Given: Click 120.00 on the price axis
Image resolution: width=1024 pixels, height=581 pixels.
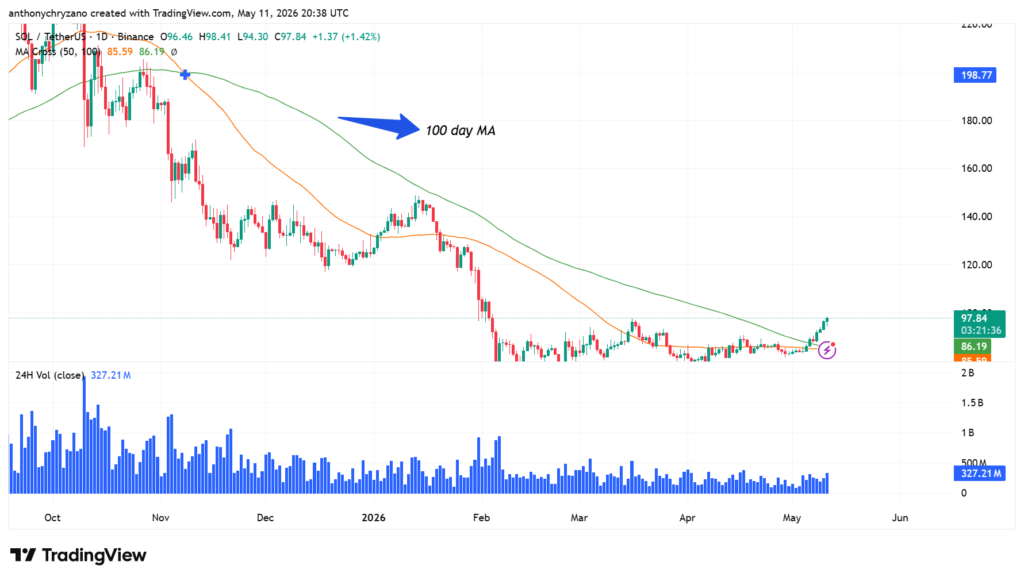Looking at the screenshot, I should click(977, 265).
